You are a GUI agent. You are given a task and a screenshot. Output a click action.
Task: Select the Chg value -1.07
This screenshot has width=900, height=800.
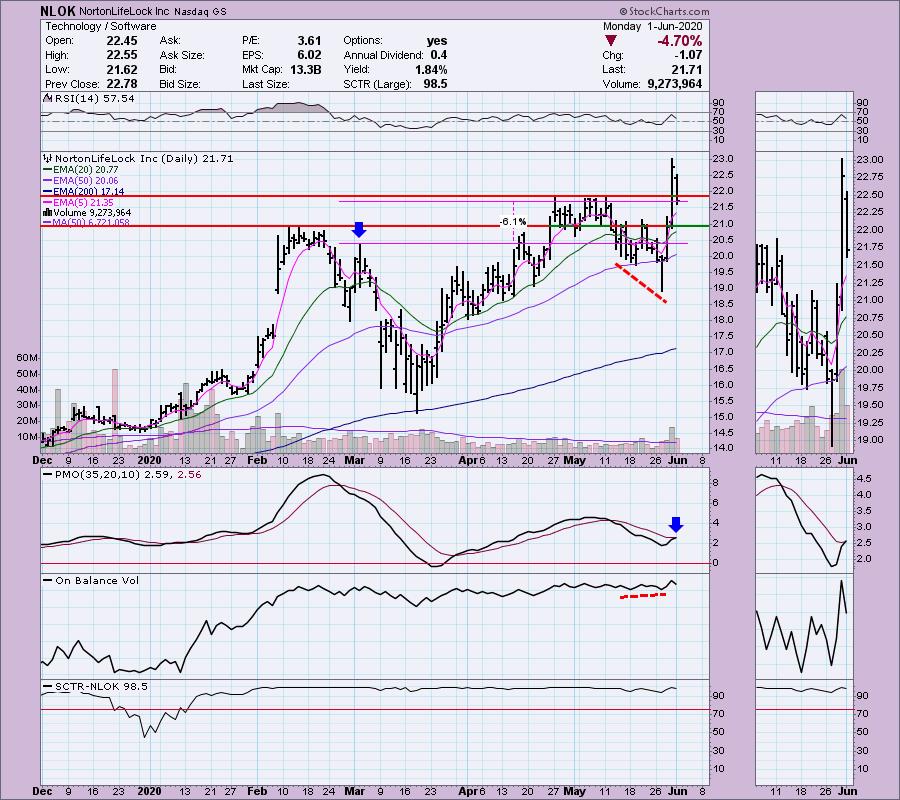(688, 55)
